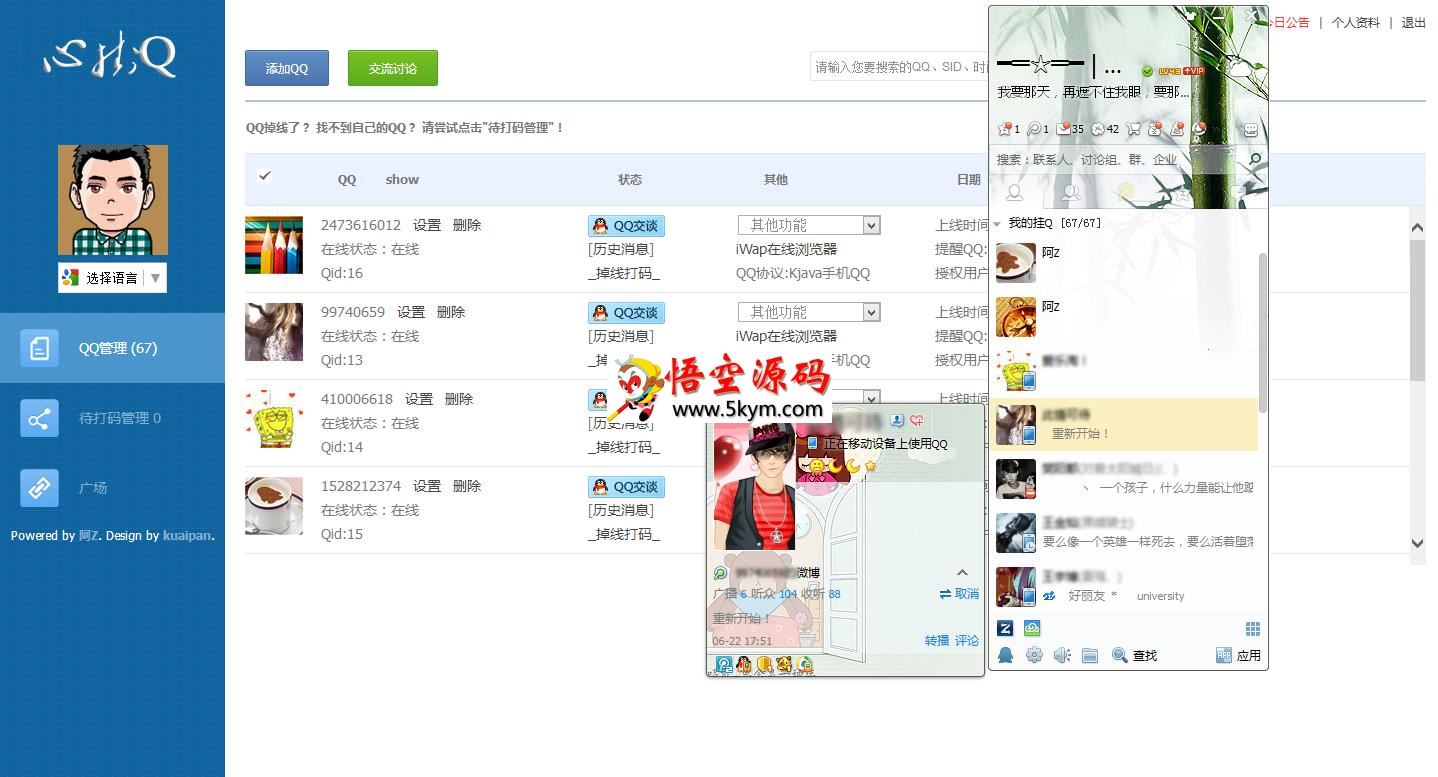Click the table scroll down arrow
This screenshot has width=1438, height=777.
tap(1417, 543)
